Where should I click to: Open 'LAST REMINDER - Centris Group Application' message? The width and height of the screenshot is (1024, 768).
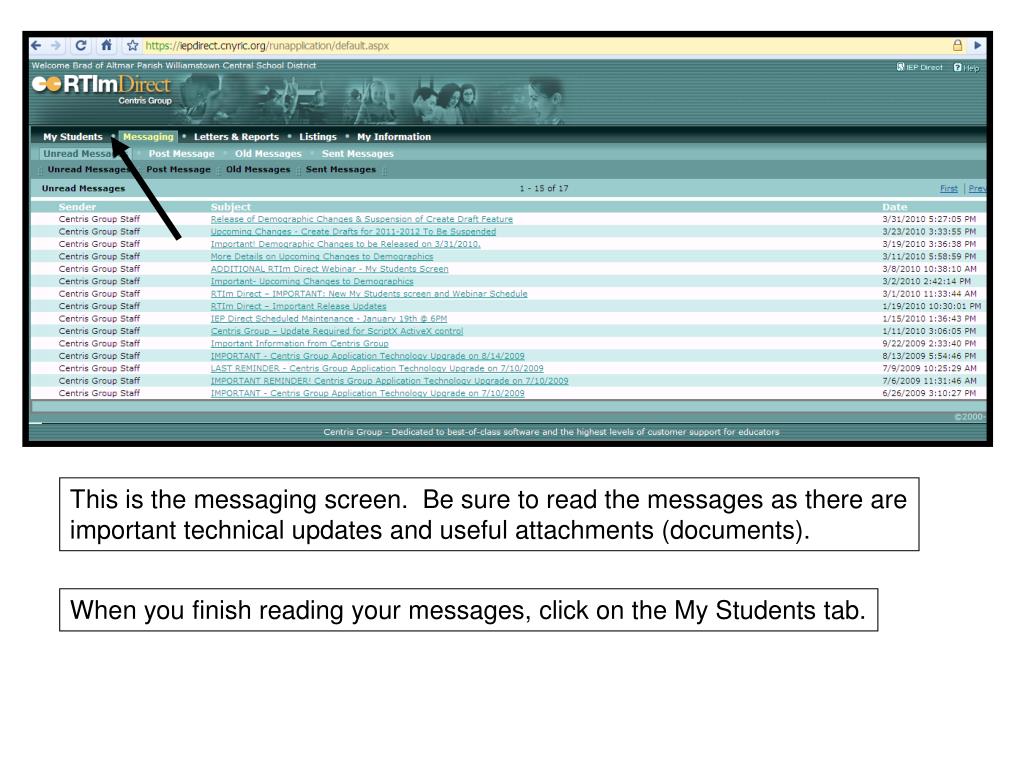pyautogui.click(x=377, y=368)
